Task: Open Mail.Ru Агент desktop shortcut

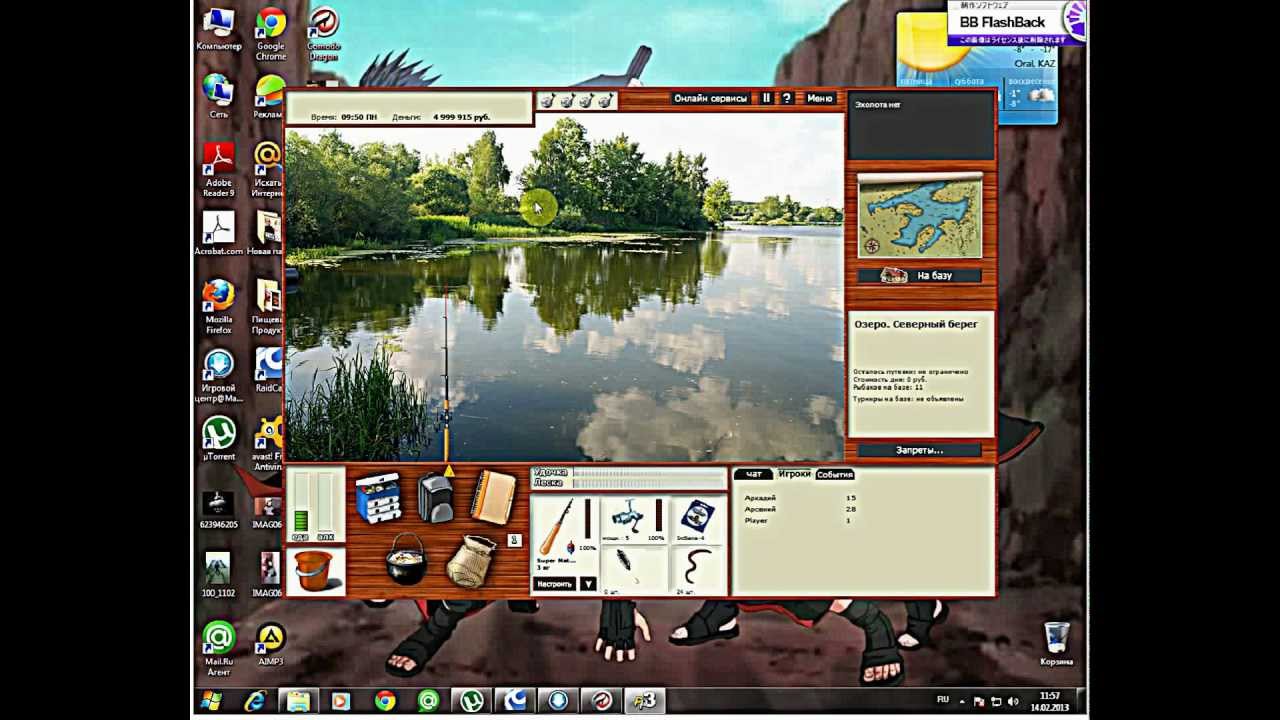Action: click(218, 648)
